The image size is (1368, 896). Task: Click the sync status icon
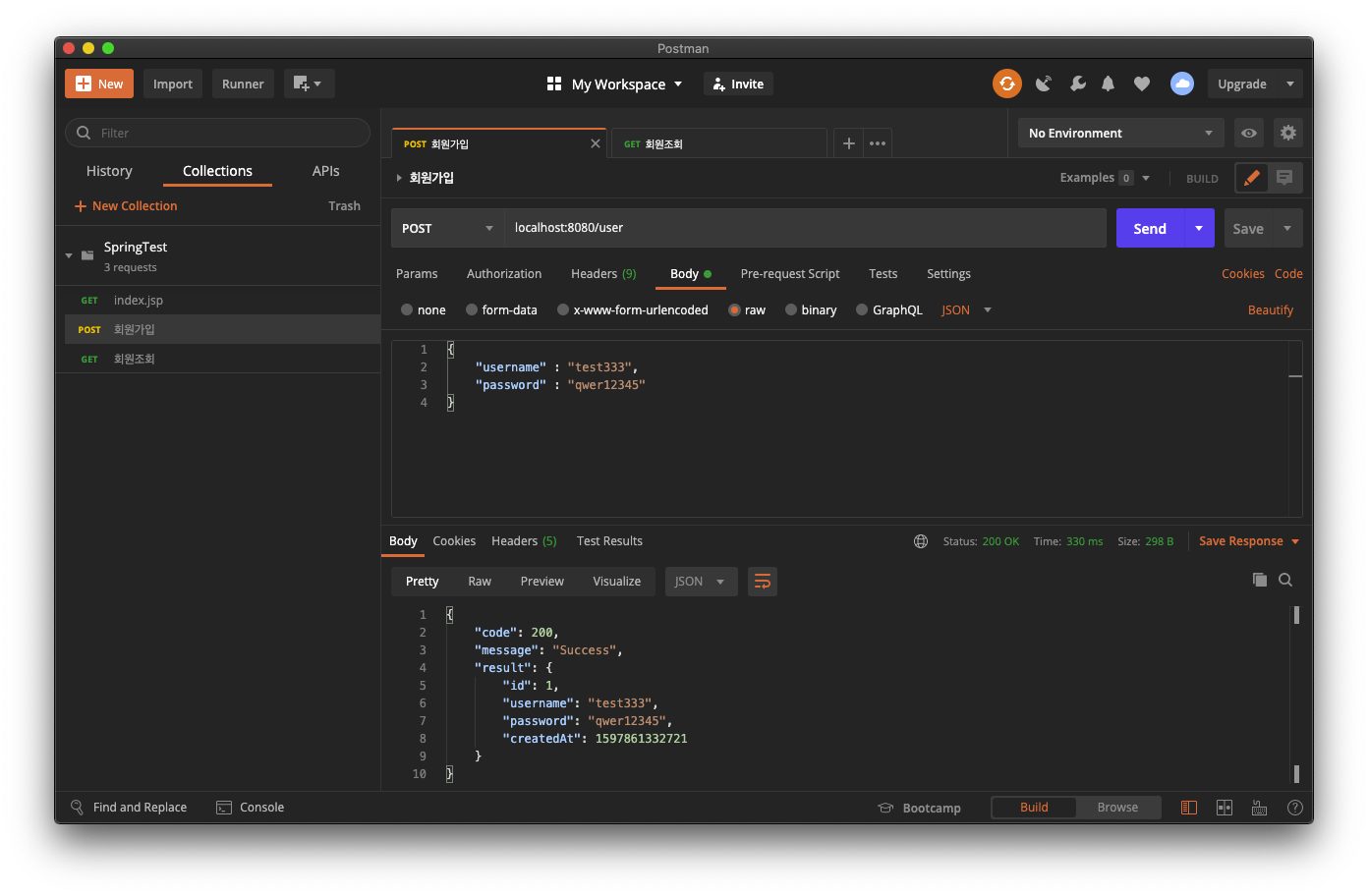(1006, 84)
